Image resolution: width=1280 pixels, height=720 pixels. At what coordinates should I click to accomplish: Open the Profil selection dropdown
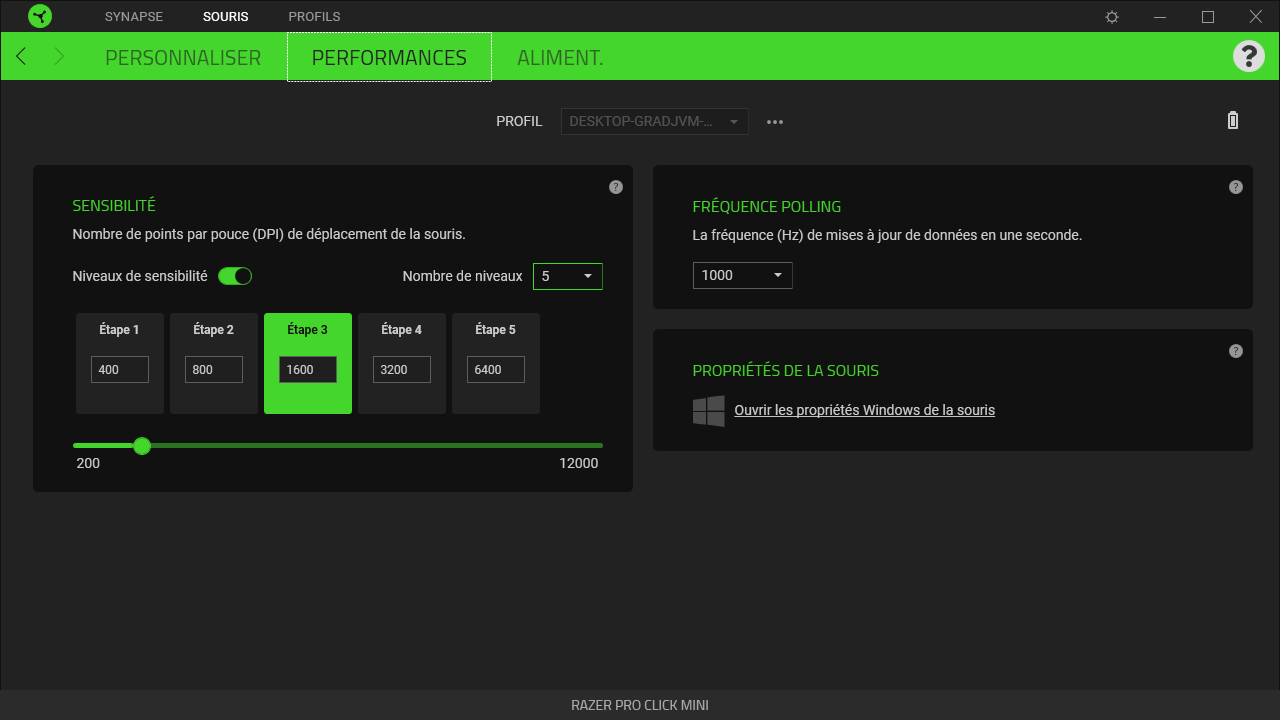(x=655, y=121)
